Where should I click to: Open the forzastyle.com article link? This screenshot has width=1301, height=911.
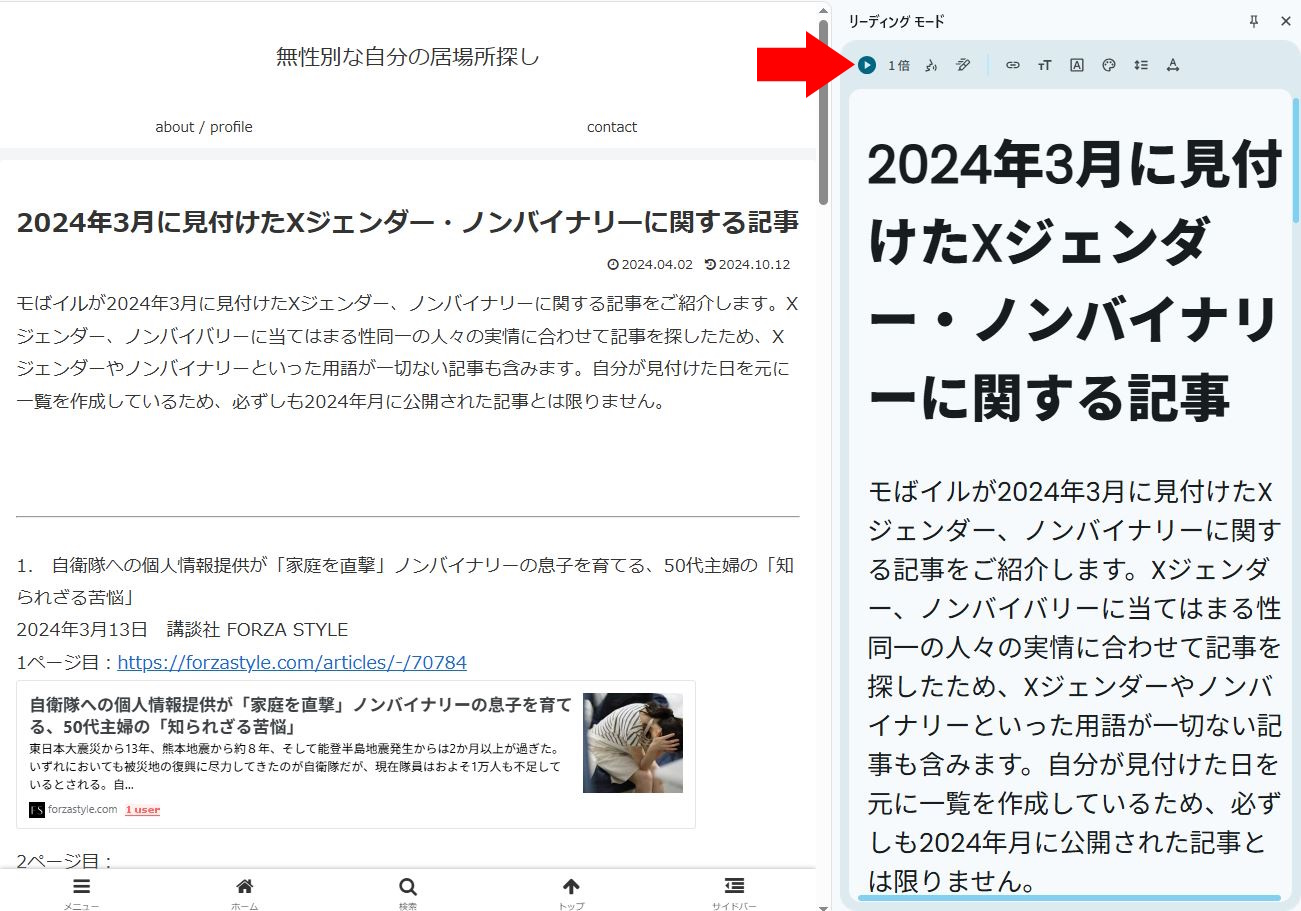pos(292,663)
